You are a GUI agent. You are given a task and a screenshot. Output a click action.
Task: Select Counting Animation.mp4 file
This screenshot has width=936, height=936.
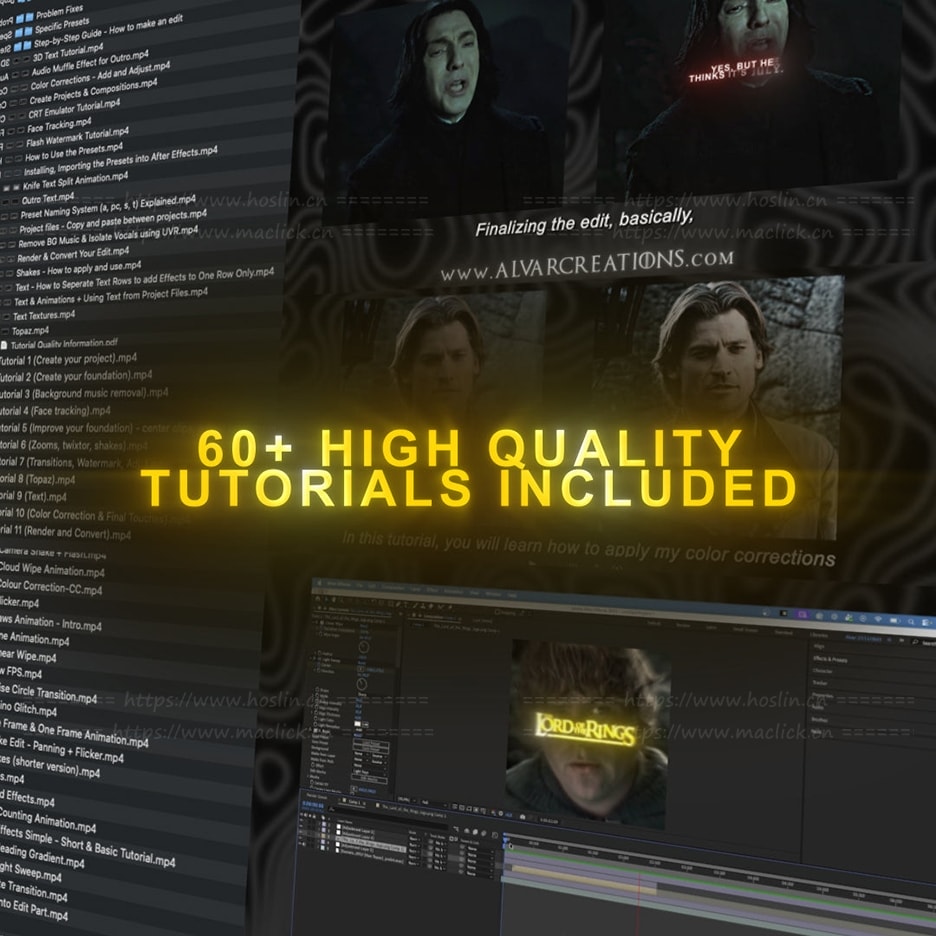[x=48, y=823]
